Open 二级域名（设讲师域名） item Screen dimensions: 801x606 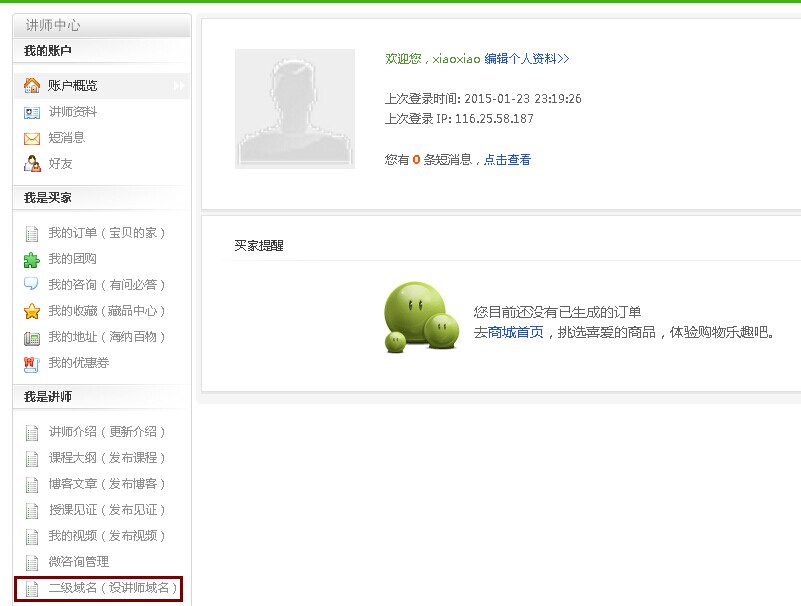coord(113,588)
